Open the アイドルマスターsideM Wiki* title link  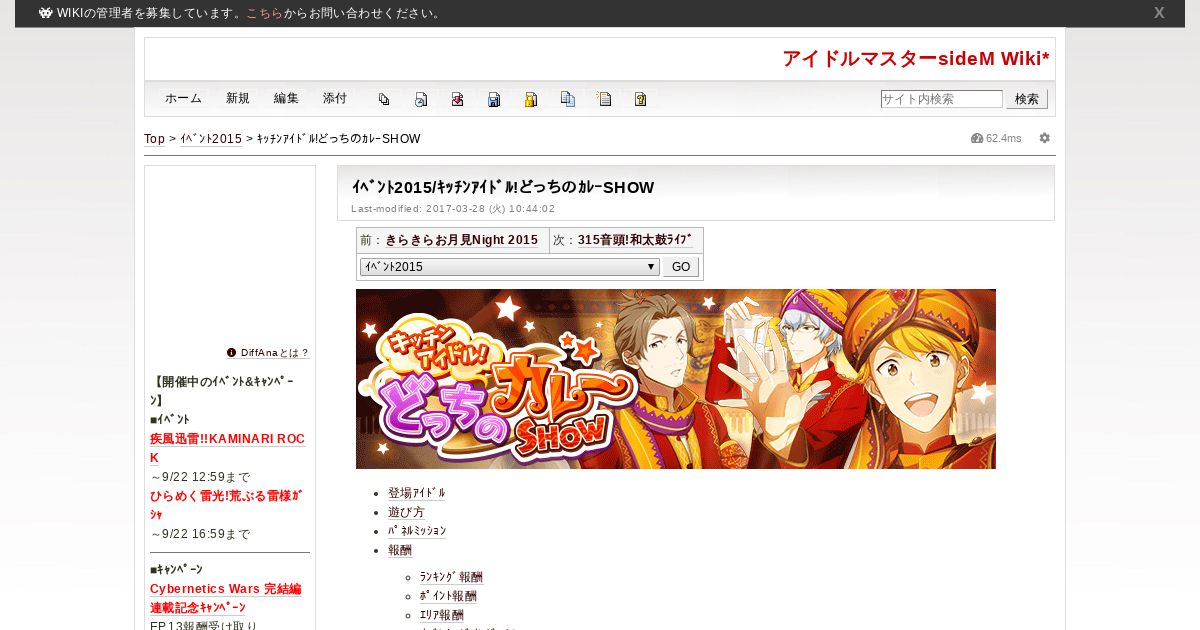click(916, 58)
